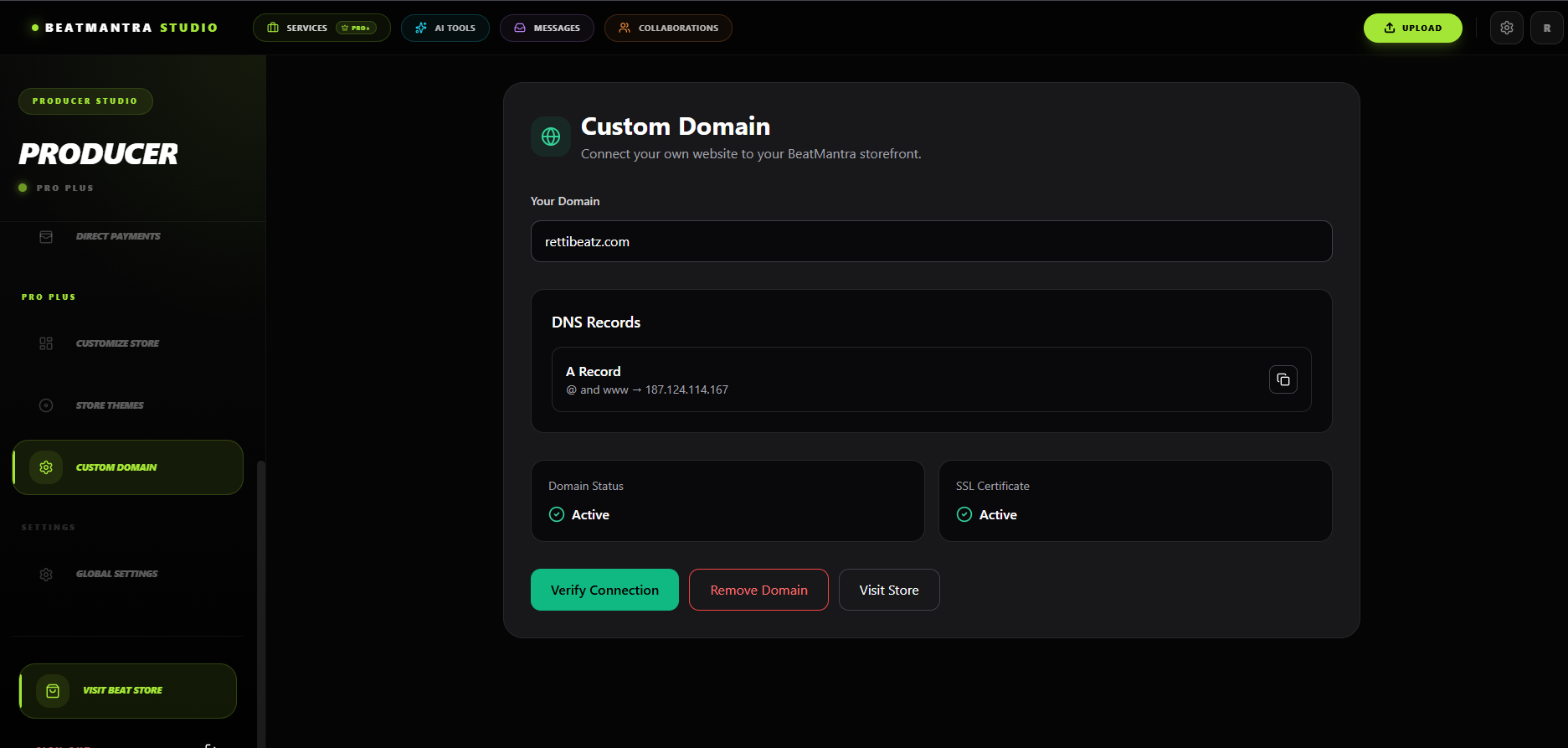
Task: Click the Domain Status label
Action: click(x=586, y=486)
